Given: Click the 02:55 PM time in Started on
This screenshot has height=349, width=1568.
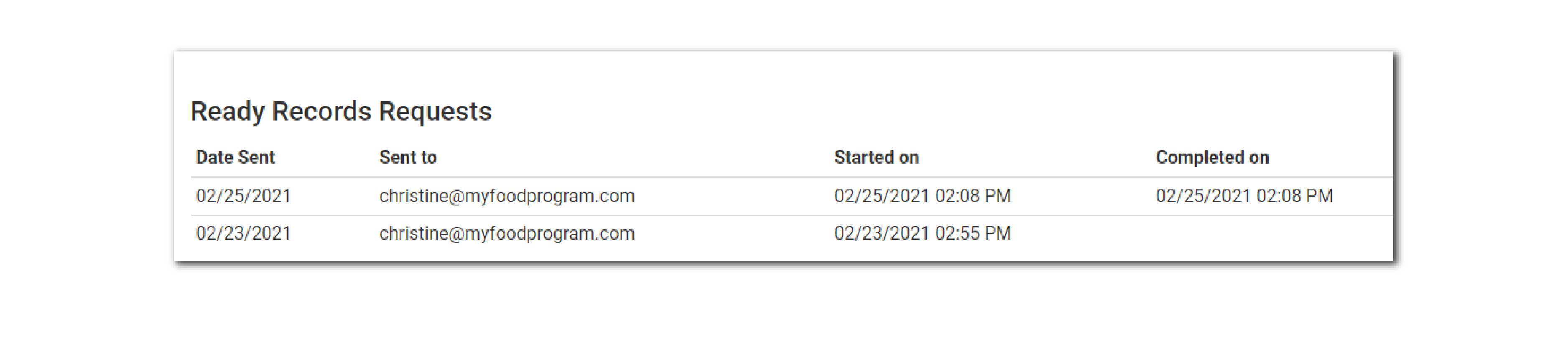Looking at the screenshot, I should tap(973, 233).
